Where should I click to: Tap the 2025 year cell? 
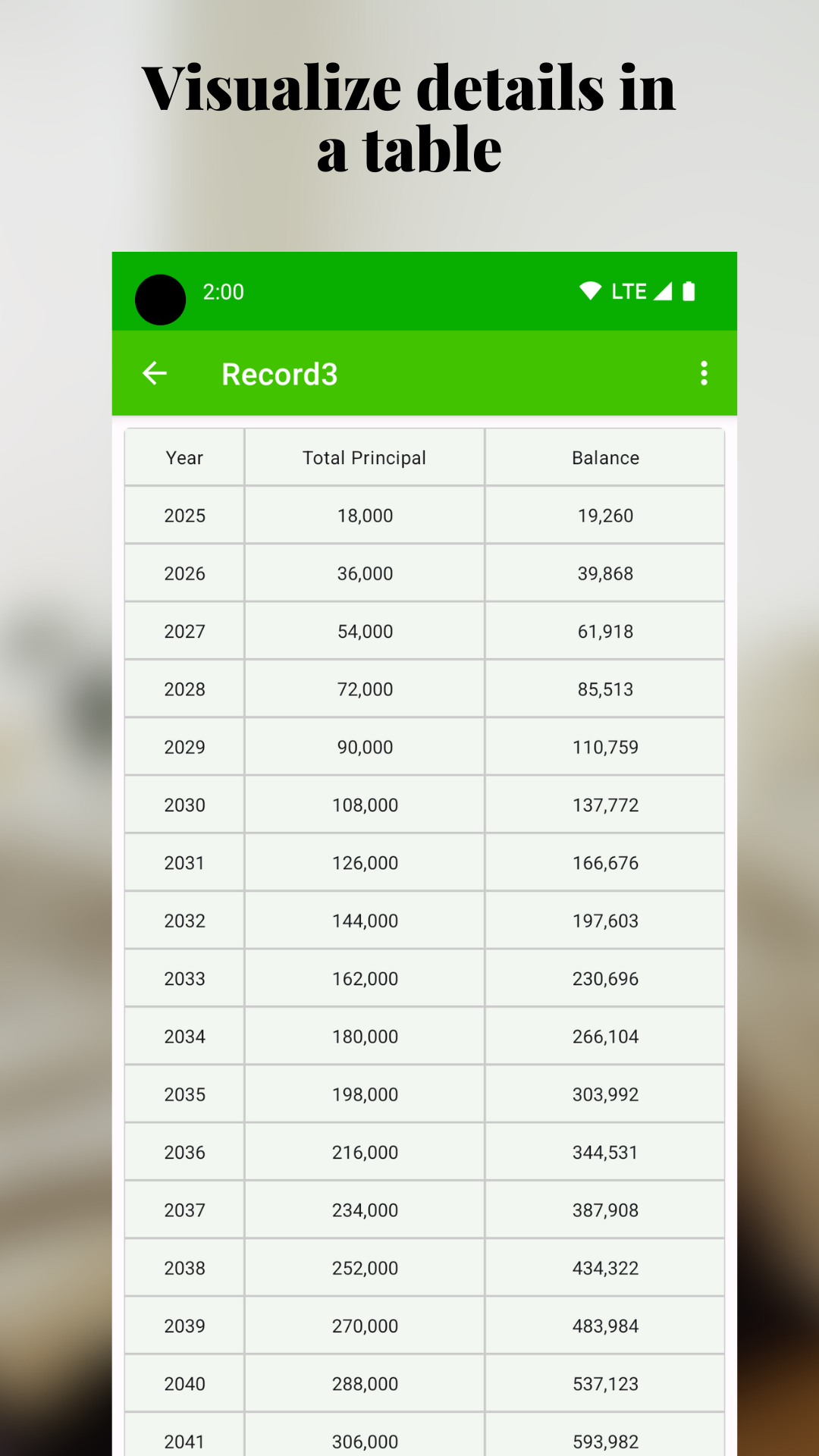[x=185, y=516]
